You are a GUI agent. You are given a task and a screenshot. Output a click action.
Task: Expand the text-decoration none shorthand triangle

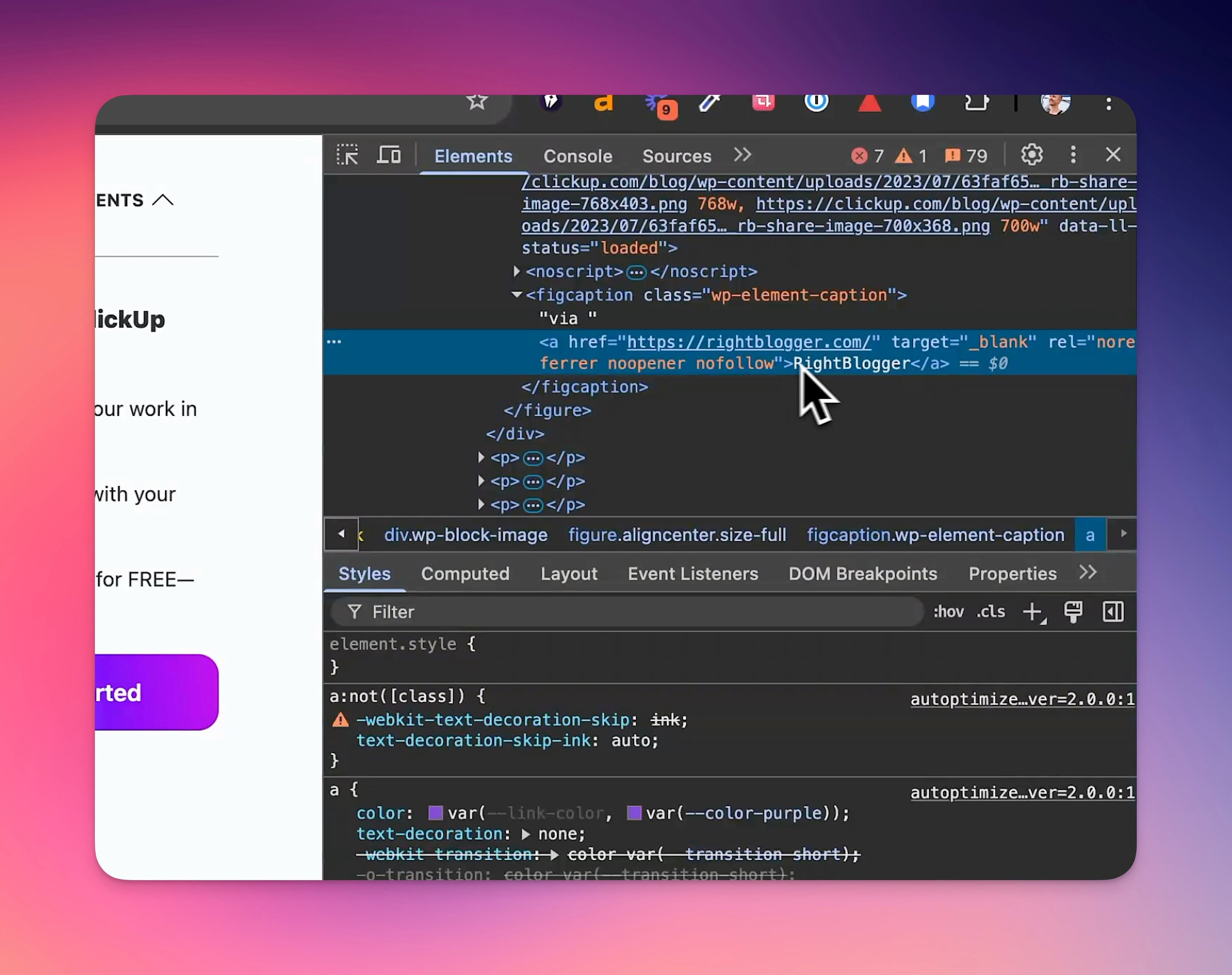tap(526, 835)
